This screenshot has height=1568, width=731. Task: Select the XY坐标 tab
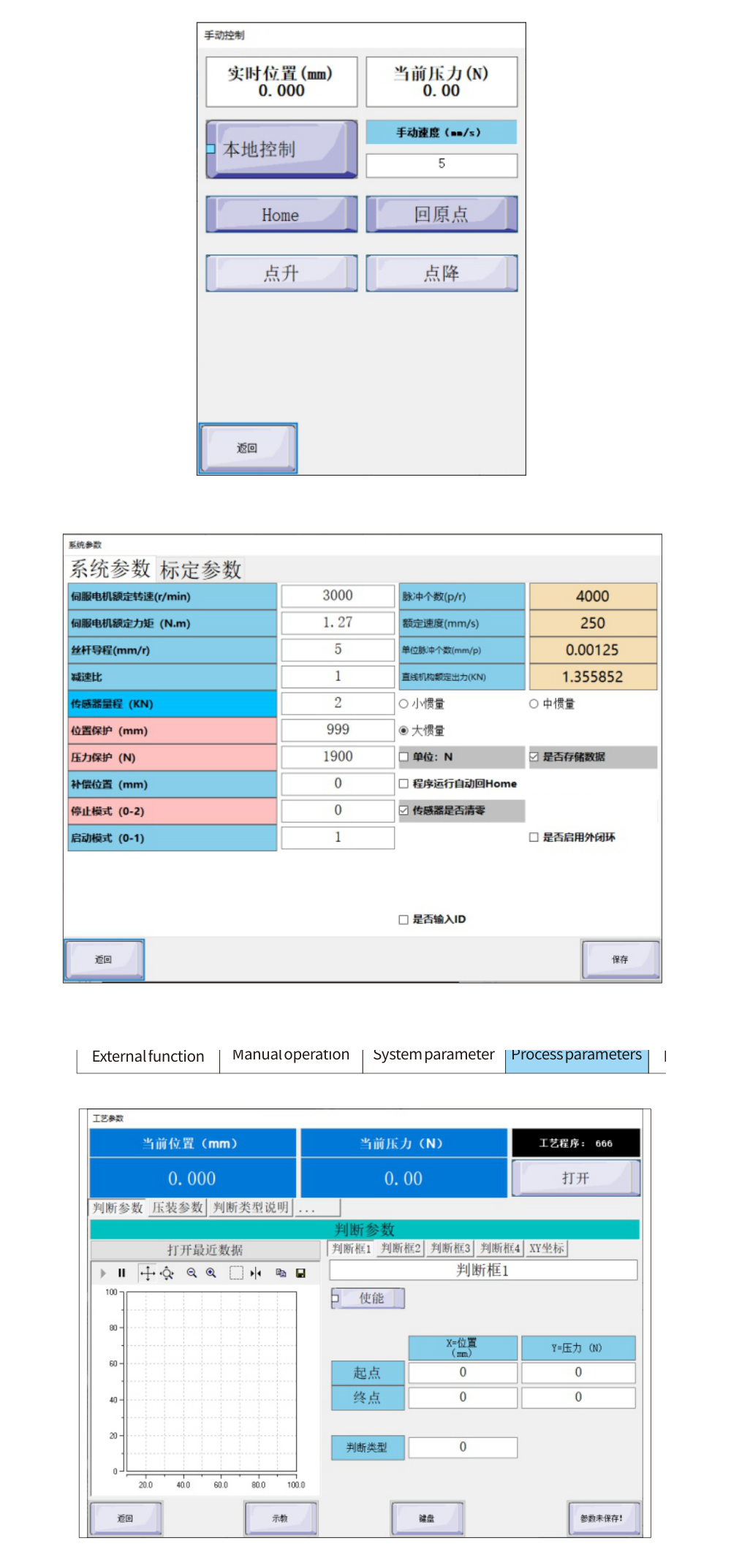(547, 1249)
